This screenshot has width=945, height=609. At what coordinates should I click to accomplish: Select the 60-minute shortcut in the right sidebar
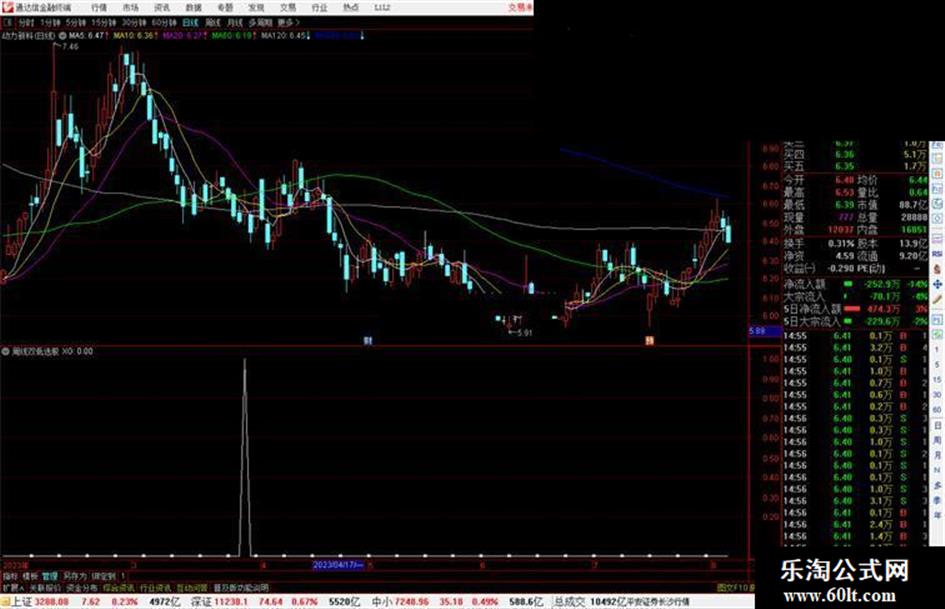point(937,410)
